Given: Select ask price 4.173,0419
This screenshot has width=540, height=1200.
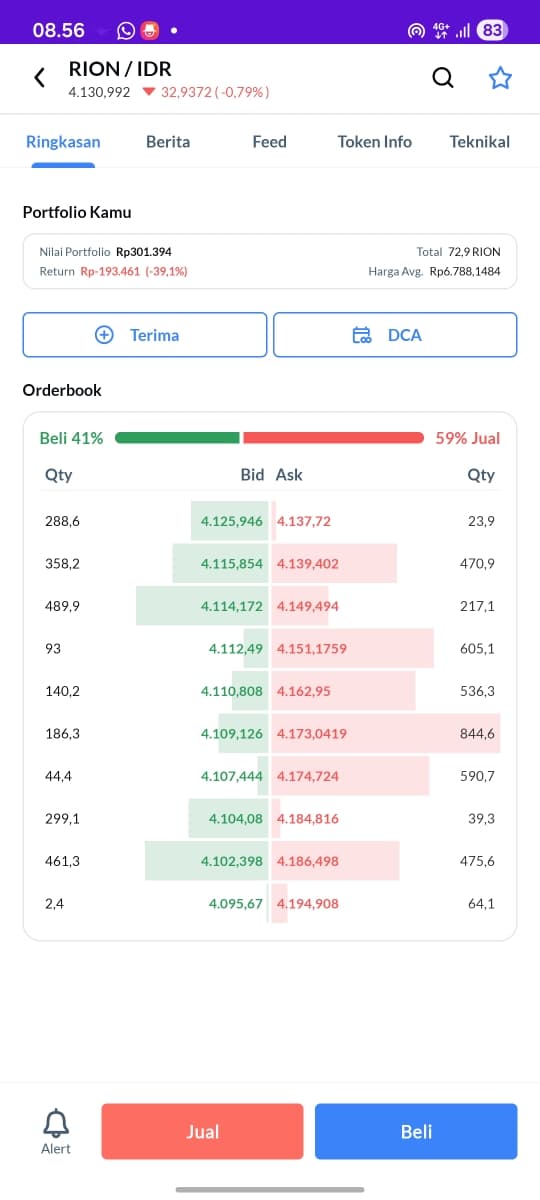Looking at the screenshot, I should [312, 733].
